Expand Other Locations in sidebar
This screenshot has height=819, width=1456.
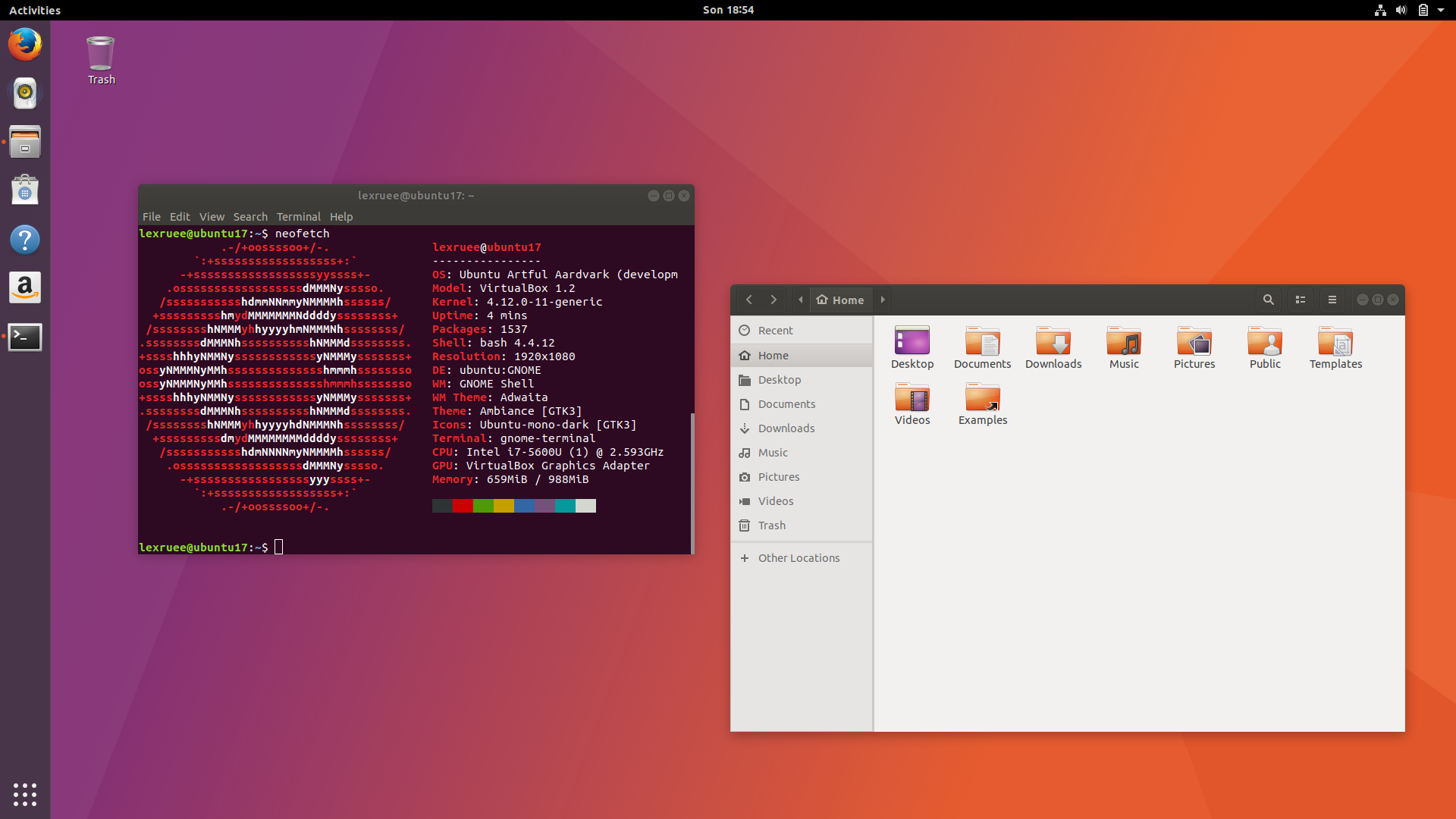point(799,558)
